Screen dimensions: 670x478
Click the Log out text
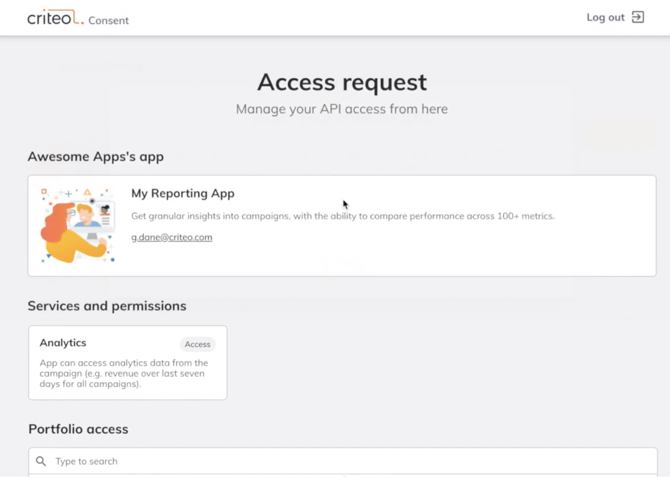tap(605, 17)
